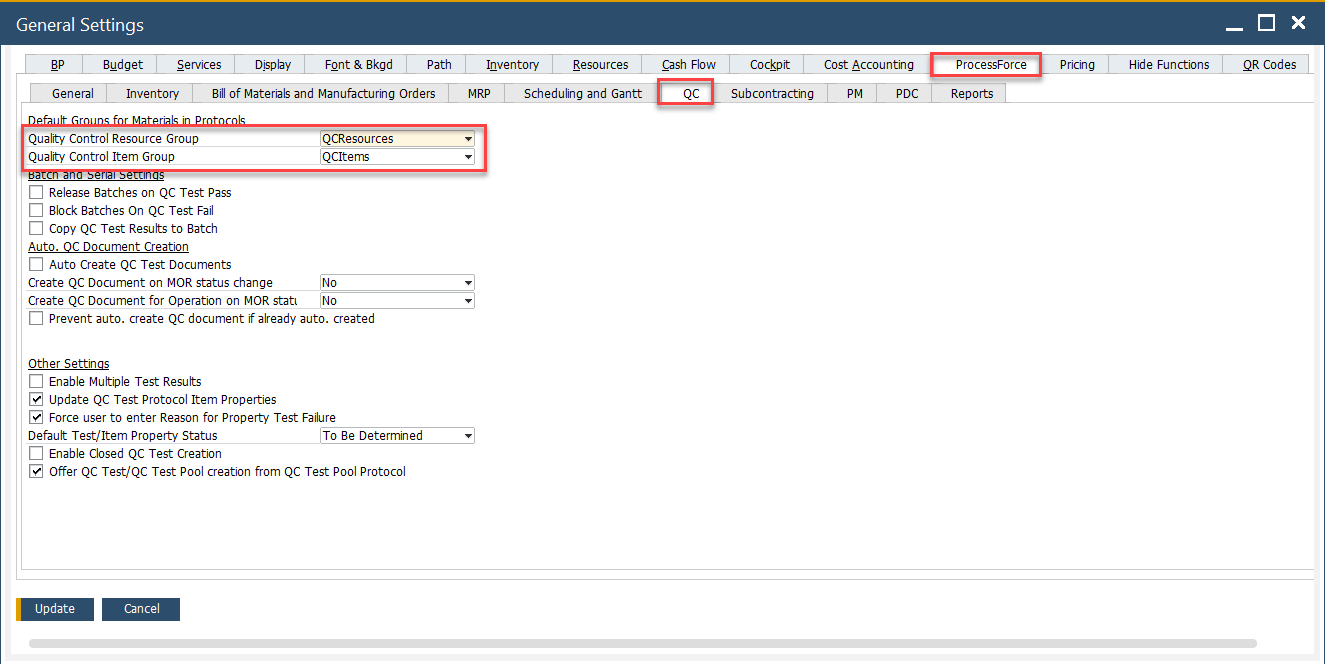Enable Release Batches on QC Test Pass

click(37, 192)
